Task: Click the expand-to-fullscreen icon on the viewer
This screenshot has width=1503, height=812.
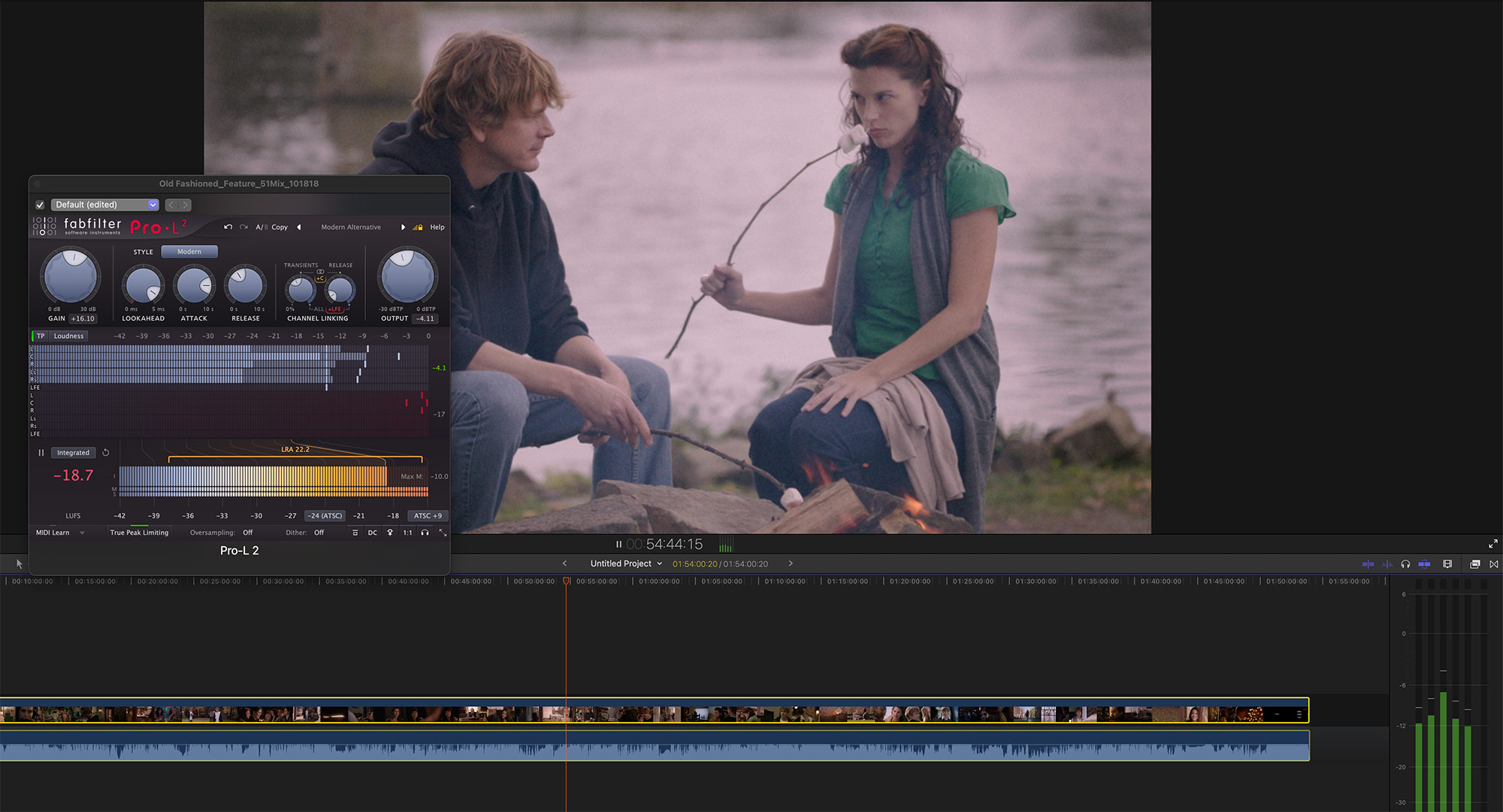Action: point(1494,543)
